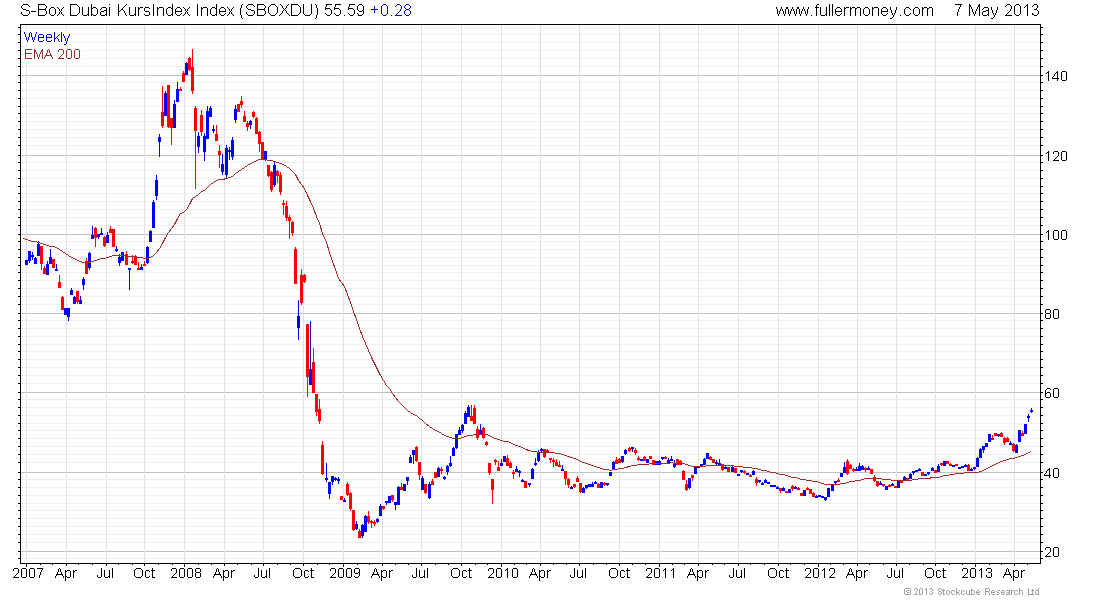
Task: Click the 60 price axis label
Action: tap(1052, 394)
